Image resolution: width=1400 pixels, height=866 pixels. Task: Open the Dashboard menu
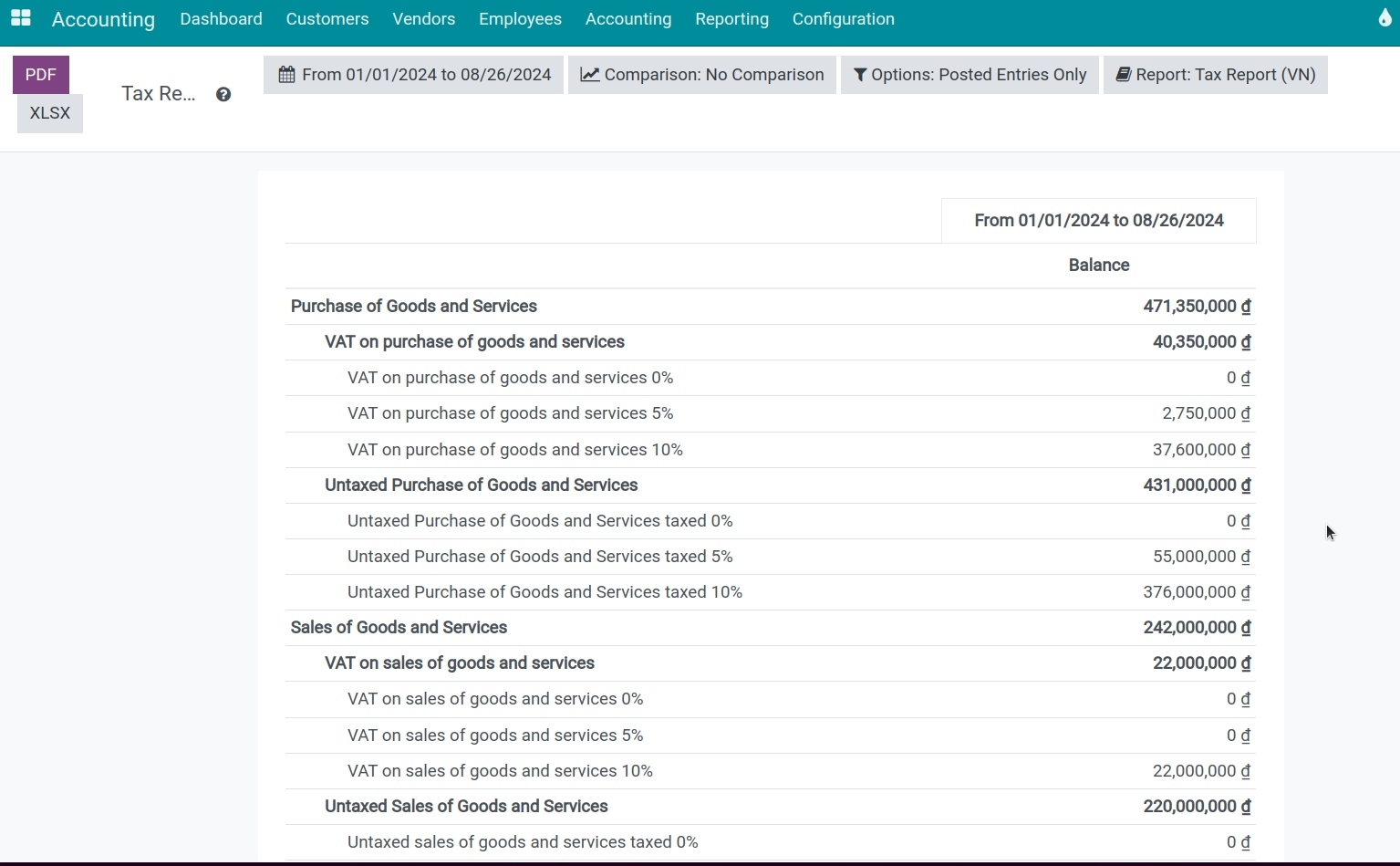coord(221,19)
